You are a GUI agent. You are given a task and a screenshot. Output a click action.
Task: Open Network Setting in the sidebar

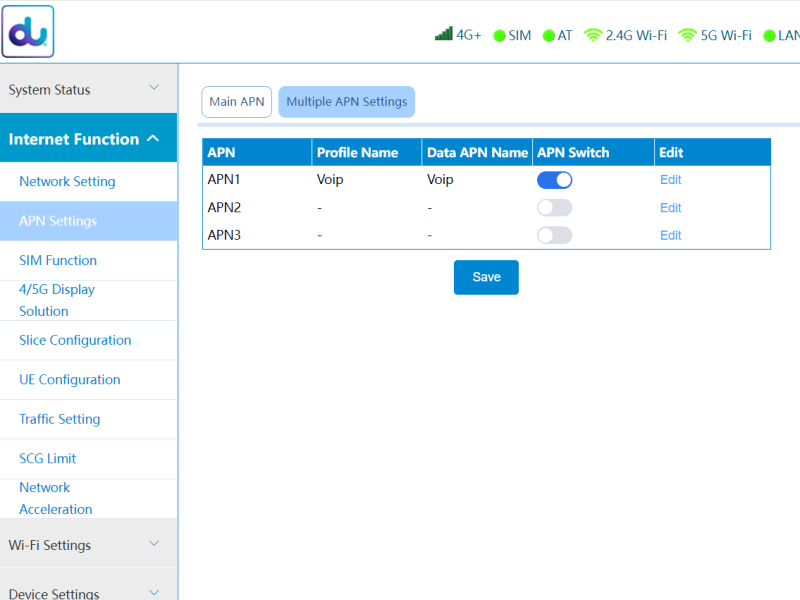pos(67,182)
